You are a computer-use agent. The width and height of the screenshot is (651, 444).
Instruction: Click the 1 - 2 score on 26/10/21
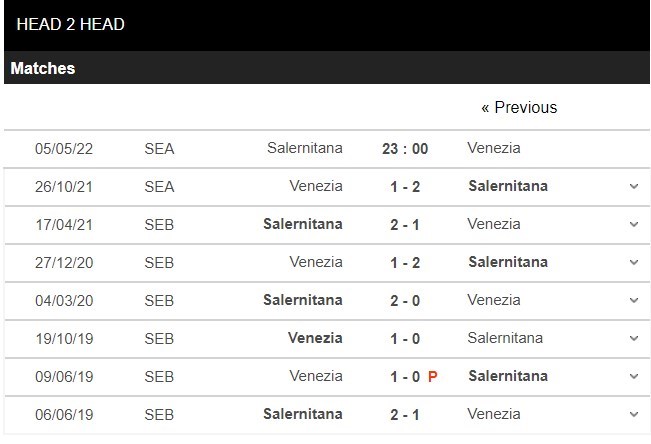click(405, 186)
